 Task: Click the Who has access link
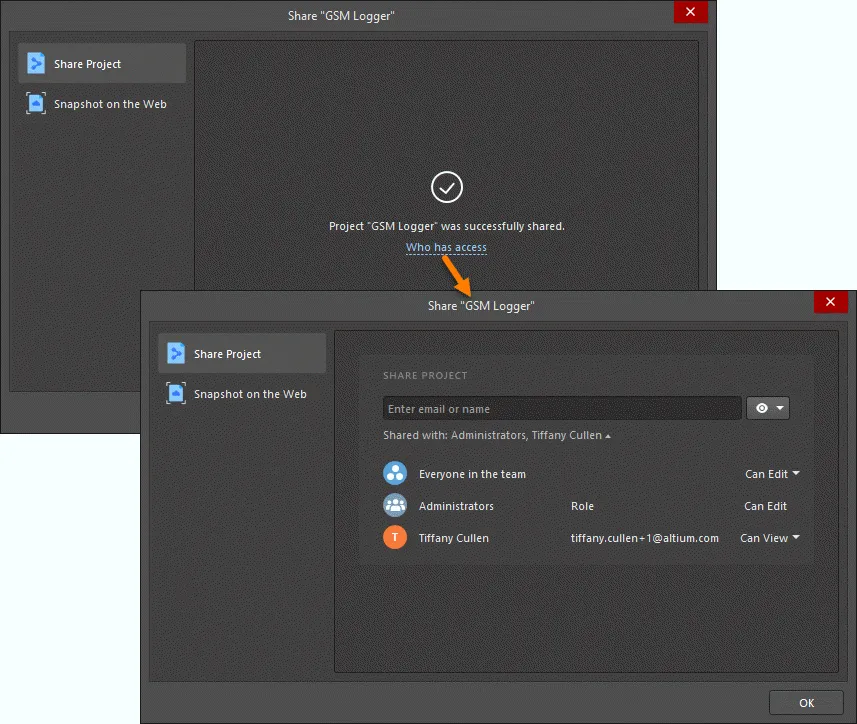click(x=446, y=248)
